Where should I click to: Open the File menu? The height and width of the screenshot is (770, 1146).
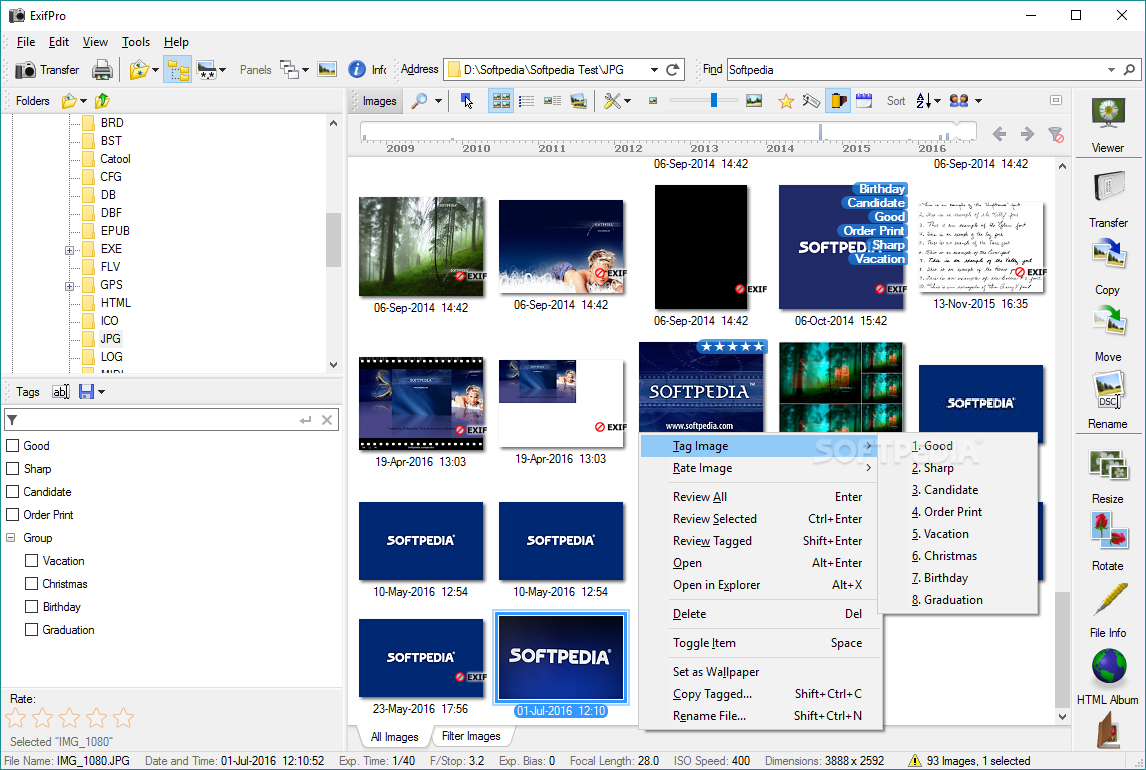click(x=26, y=42)
